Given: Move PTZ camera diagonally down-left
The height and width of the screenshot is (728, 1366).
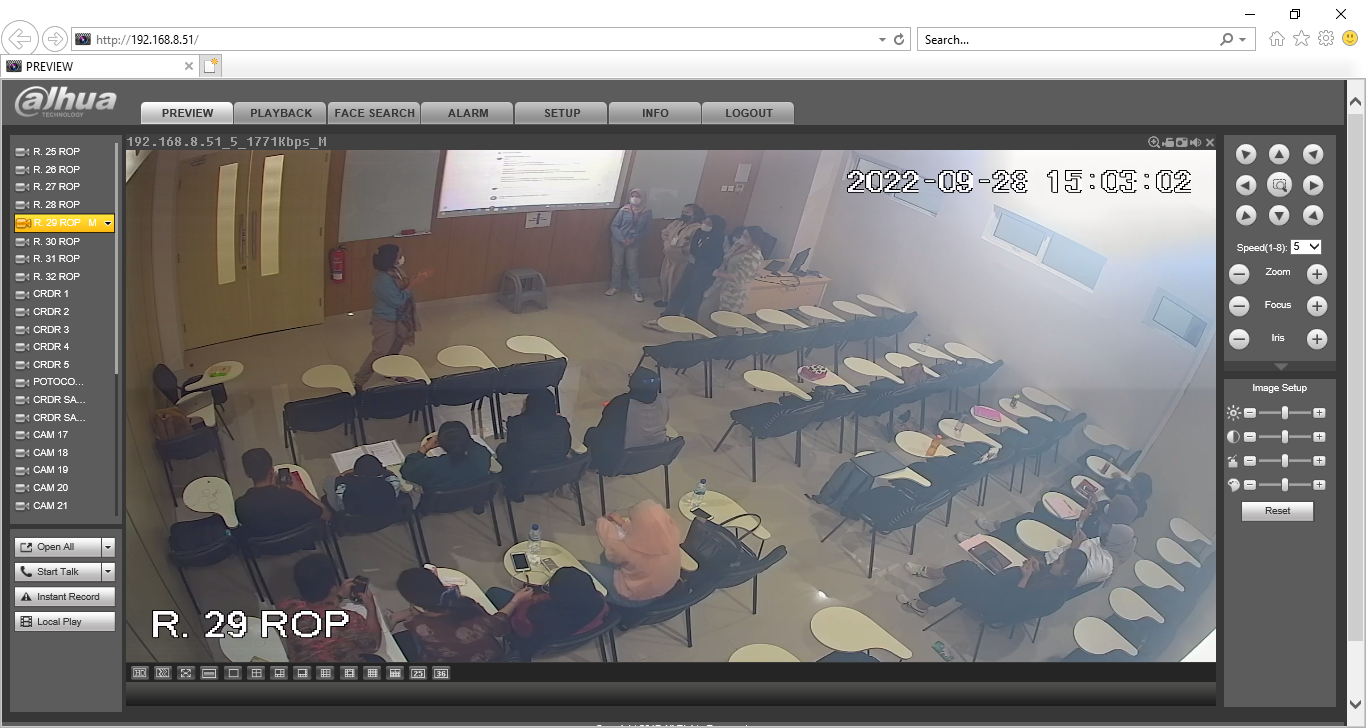Looking at the screenshot, I should pos(1245,215).
